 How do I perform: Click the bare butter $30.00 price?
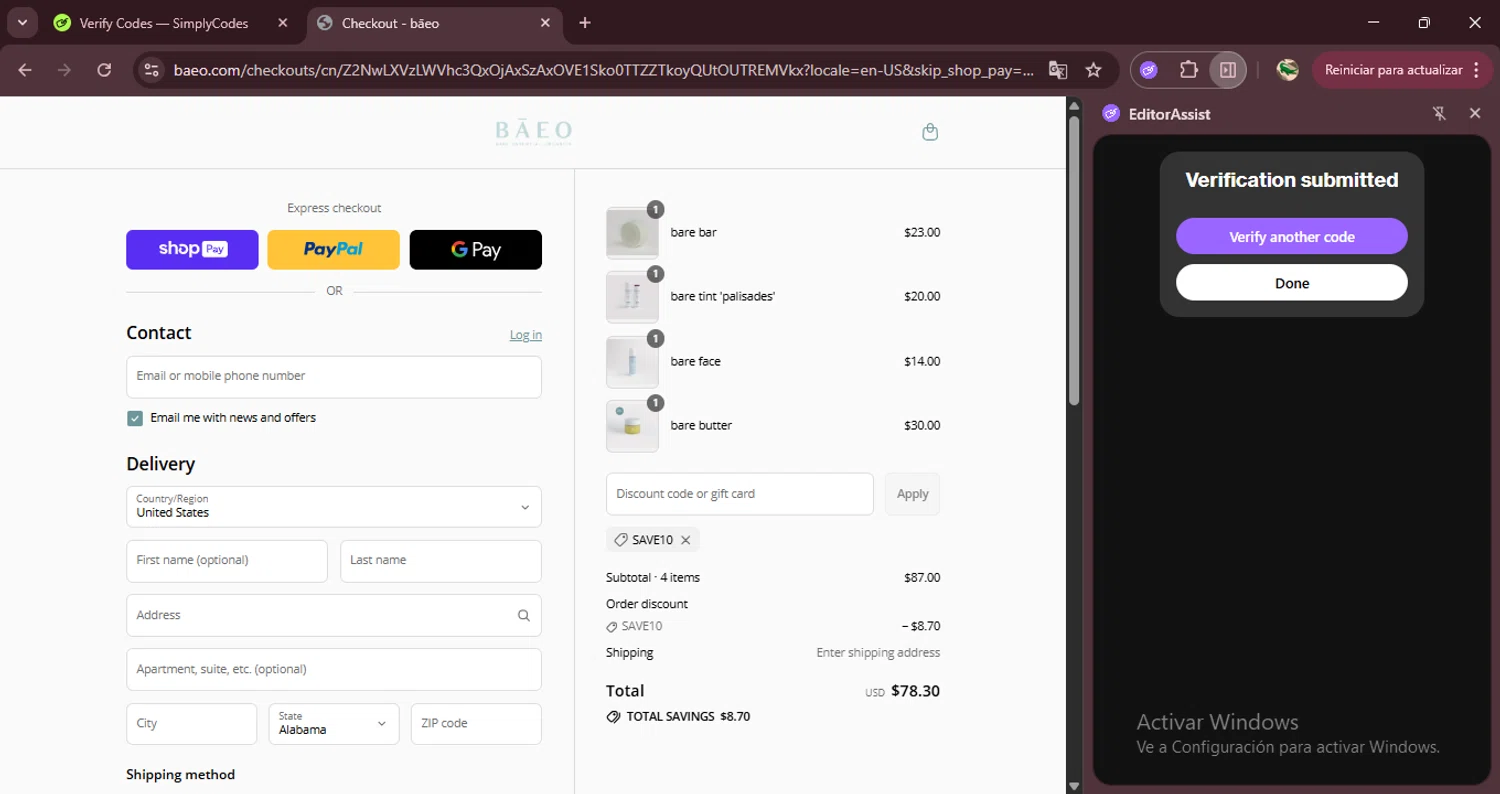pos(922,426)
